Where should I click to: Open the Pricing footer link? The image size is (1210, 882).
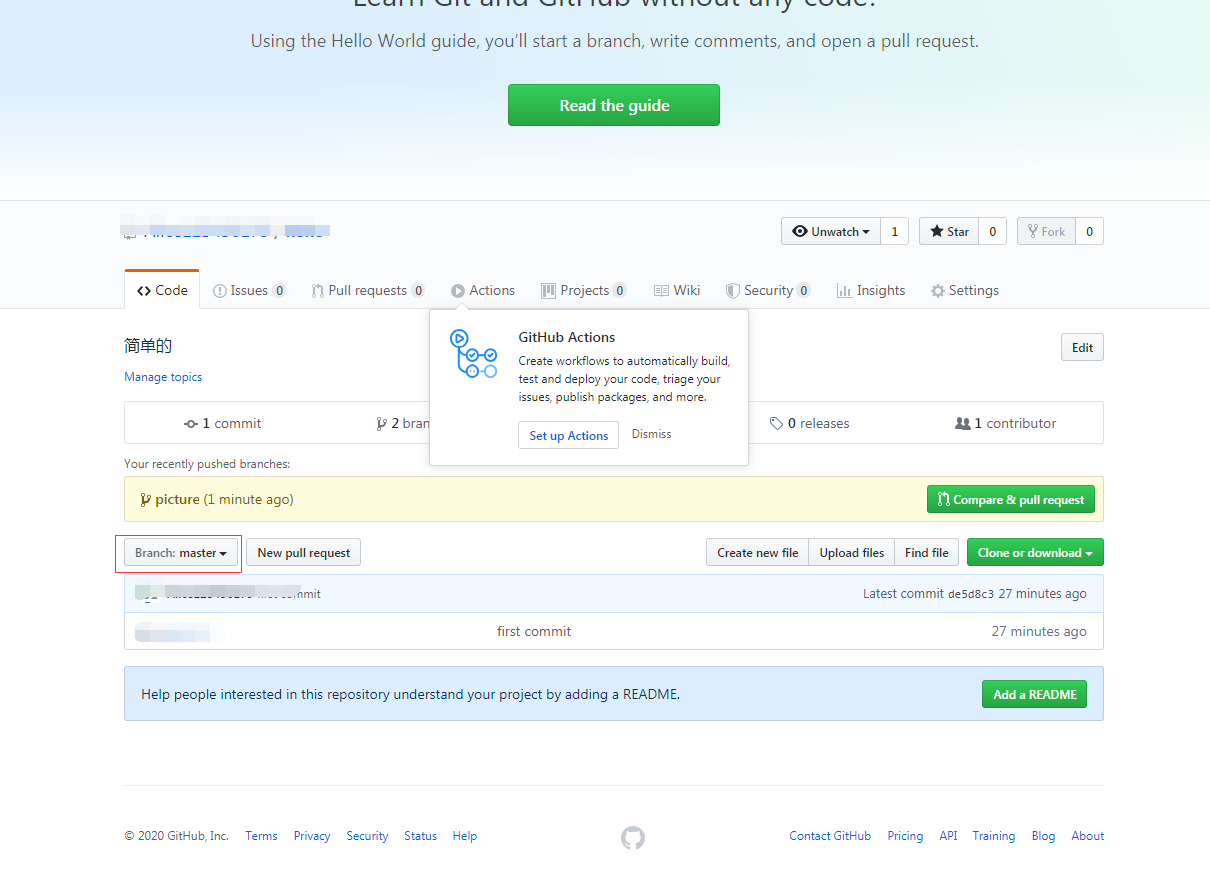coord(905,836)
